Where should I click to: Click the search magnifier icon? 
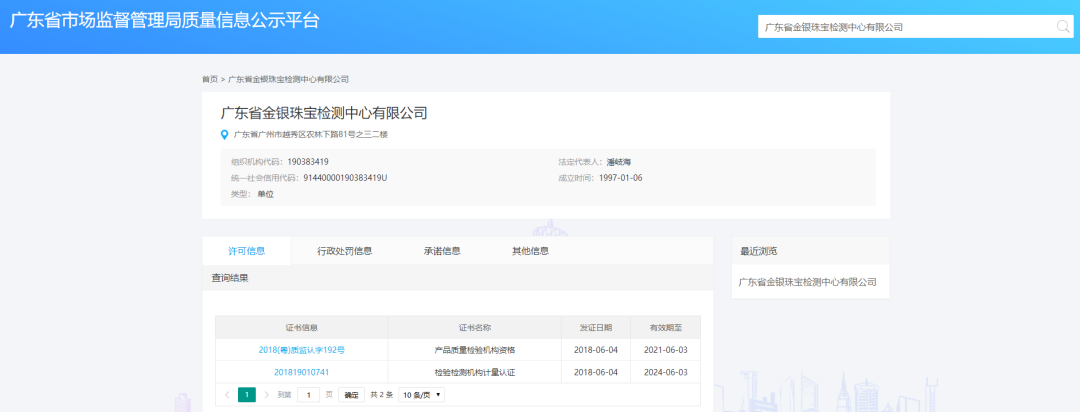pyautogui.click(x=1063, y=27)
